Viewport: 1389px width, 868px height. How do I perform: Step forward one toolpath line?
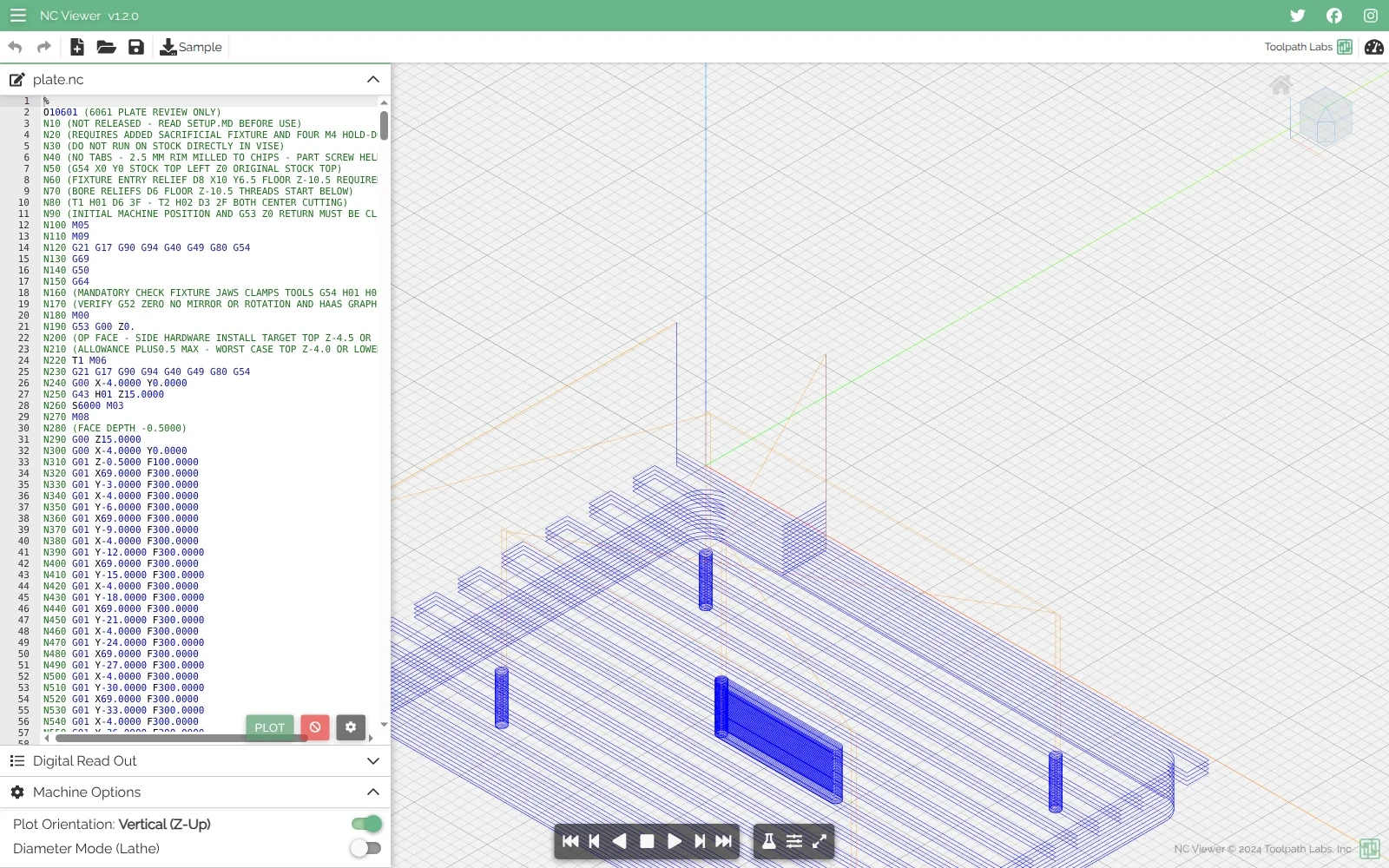pos(700,841)
